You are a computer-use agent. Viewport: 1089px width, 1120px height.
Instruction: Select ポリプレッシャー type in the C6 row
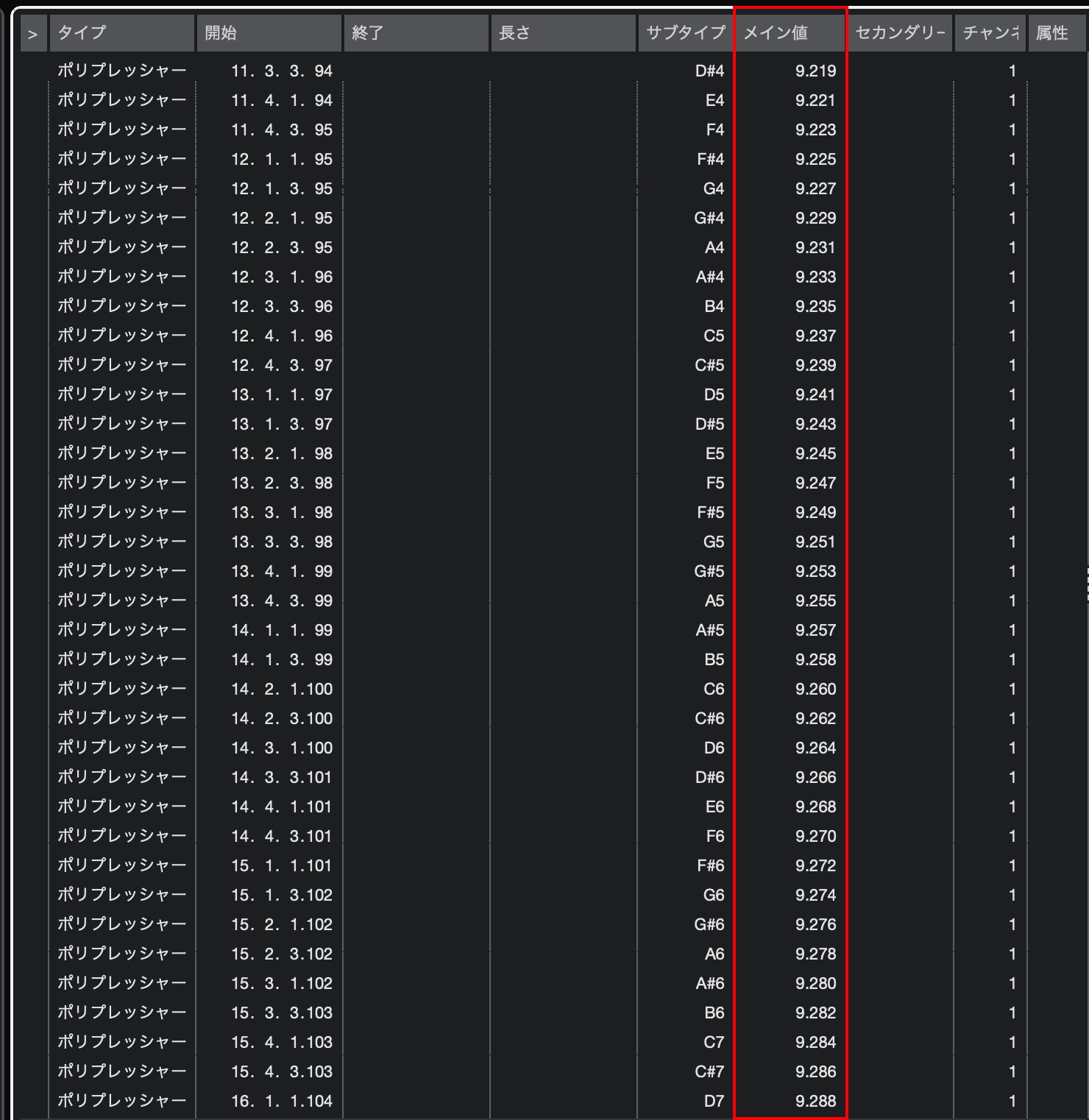[122, 689]
